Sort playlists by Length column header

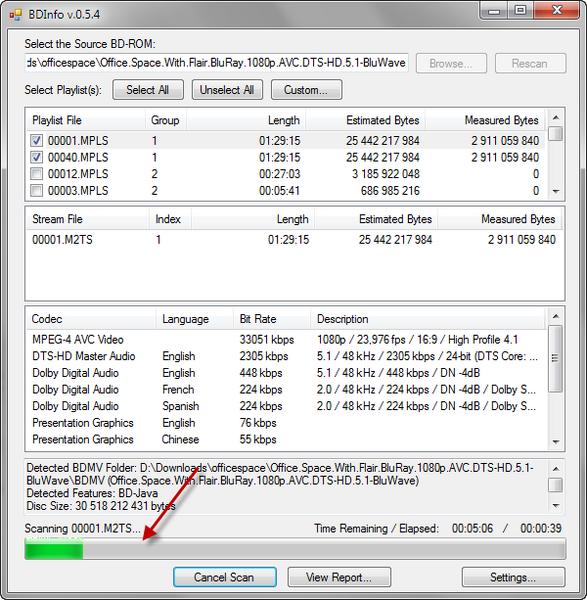click(246, 120)
